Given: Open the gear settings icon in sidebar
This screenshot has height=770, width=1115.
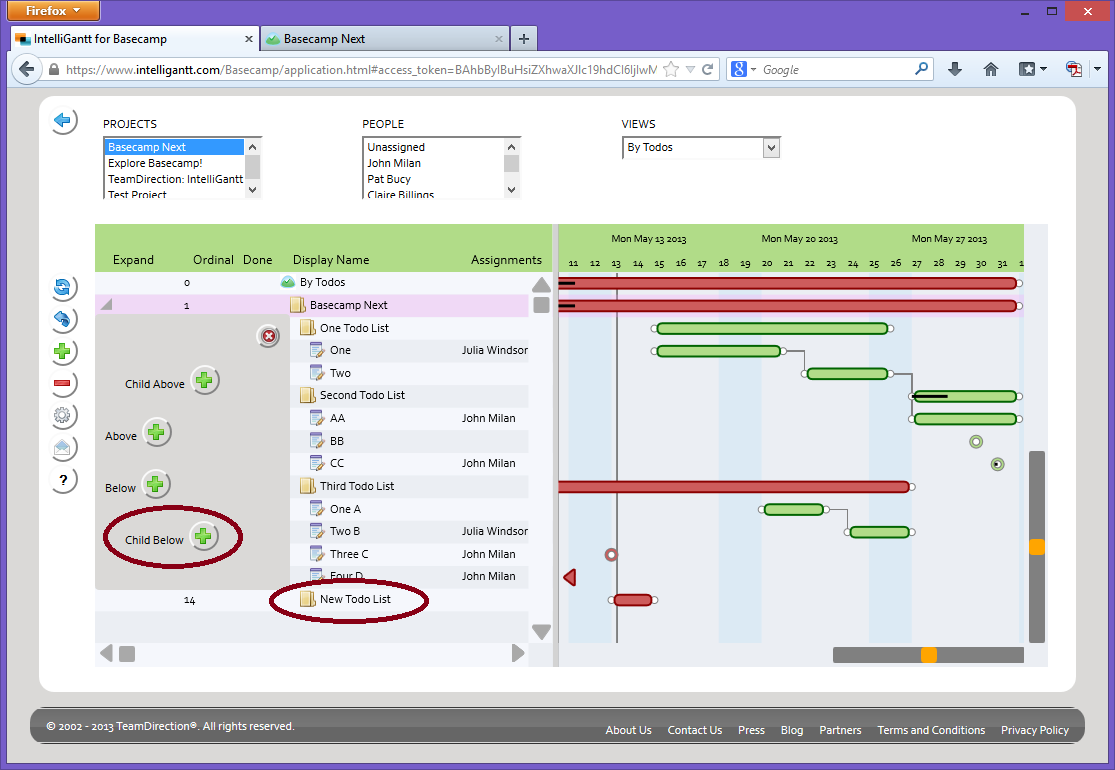Looking at the screenshot, I should pyautogui.click(x=62, y=415).
